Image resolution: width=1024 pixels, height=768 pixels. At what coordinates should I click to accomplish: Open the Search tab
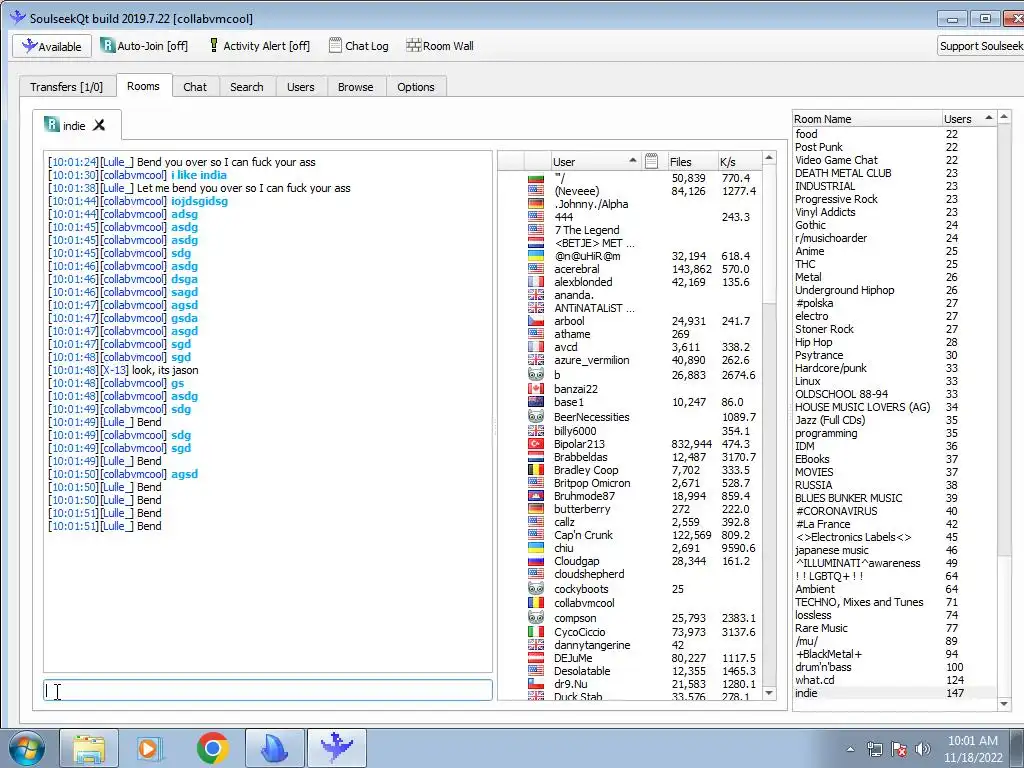pos(246,87)
